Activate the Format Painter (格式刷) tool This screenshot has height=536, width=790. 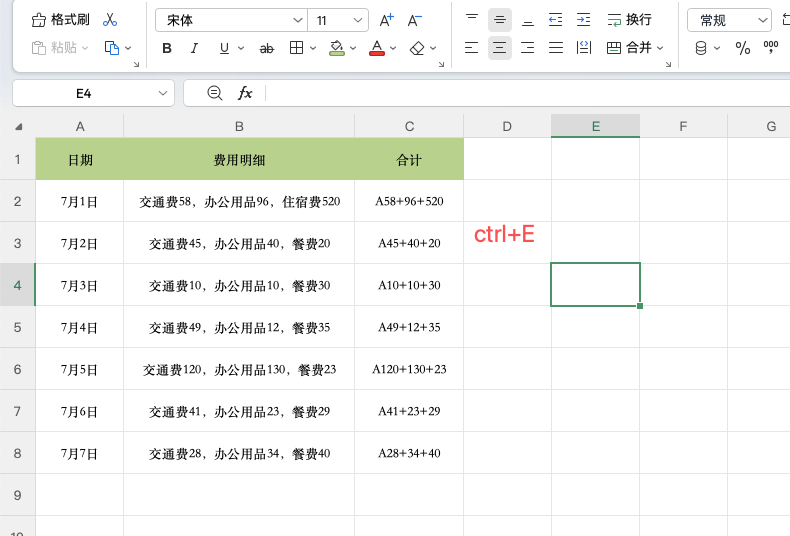coord(60,20)
